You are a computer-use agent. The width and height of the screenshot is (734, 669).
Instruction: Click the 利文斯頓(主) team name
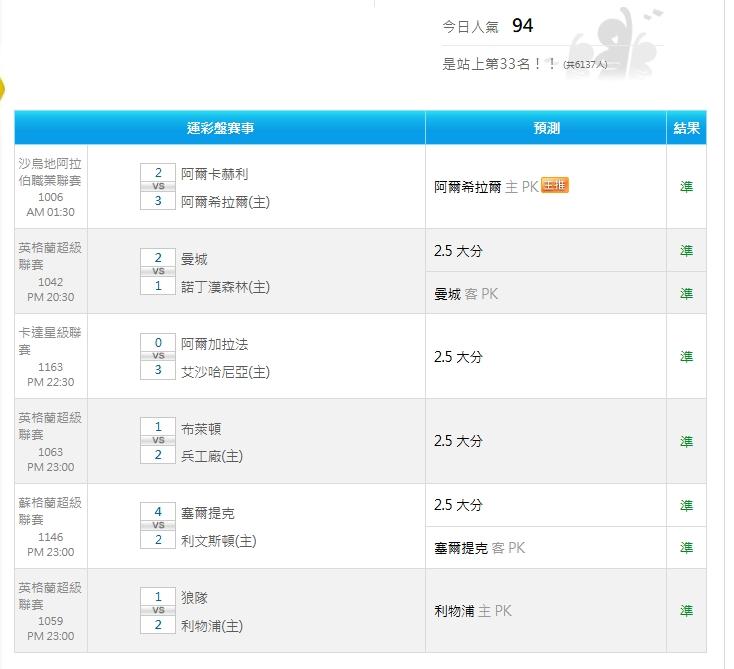coord(218,541)
